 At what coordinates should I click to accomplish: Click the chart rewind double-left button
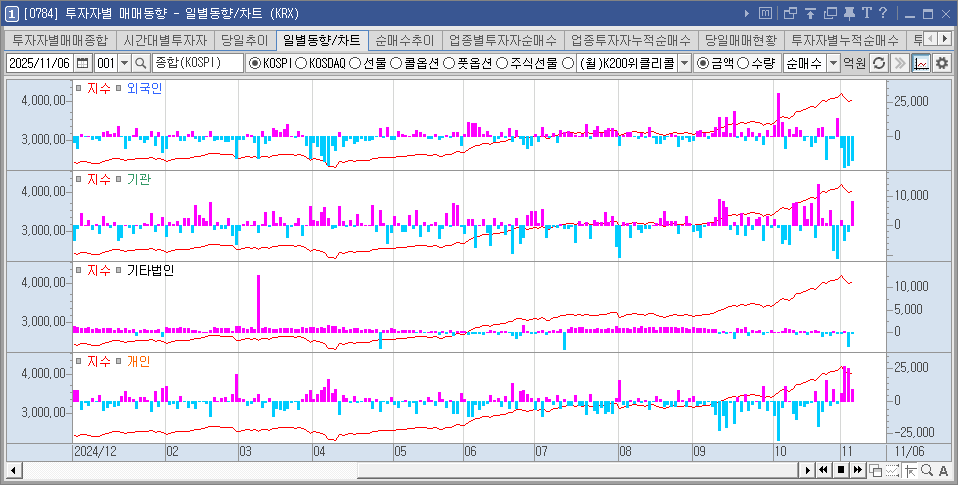tap(823, 470)
